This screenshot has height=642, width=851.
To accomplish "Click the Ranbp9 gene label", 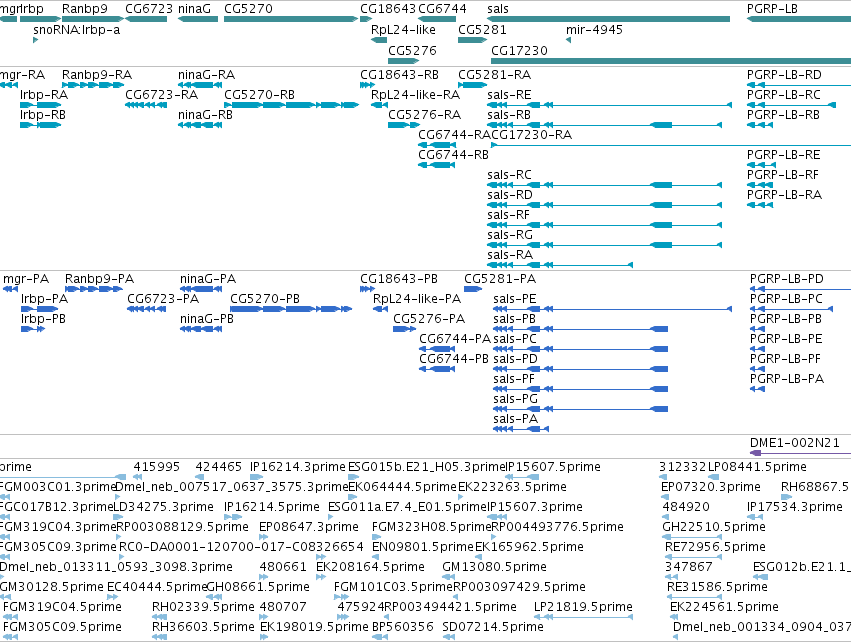I will (x=85, y=9).
